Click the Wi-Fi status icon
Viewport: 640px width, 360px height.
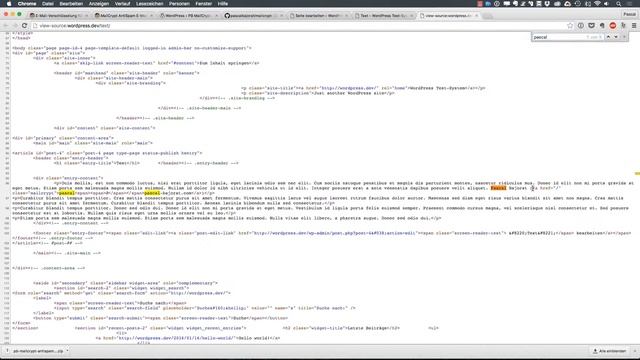click(x=597, y=4)
